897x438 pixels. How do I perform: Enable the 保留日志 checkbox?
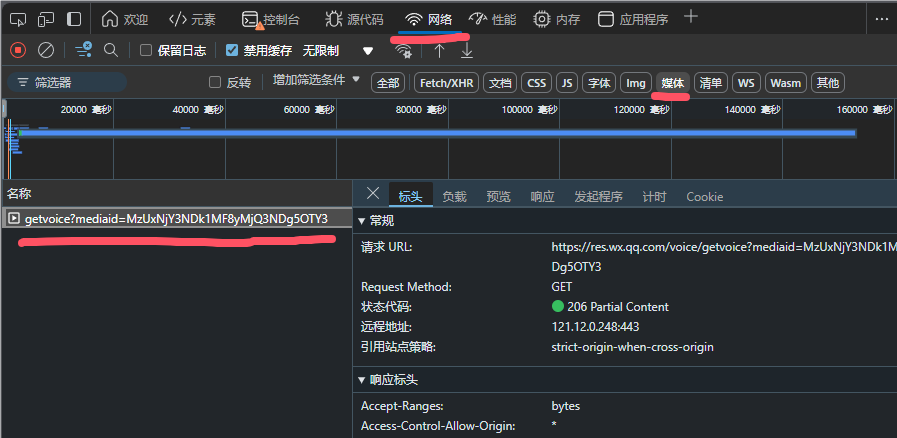click(x=146, y=50)
